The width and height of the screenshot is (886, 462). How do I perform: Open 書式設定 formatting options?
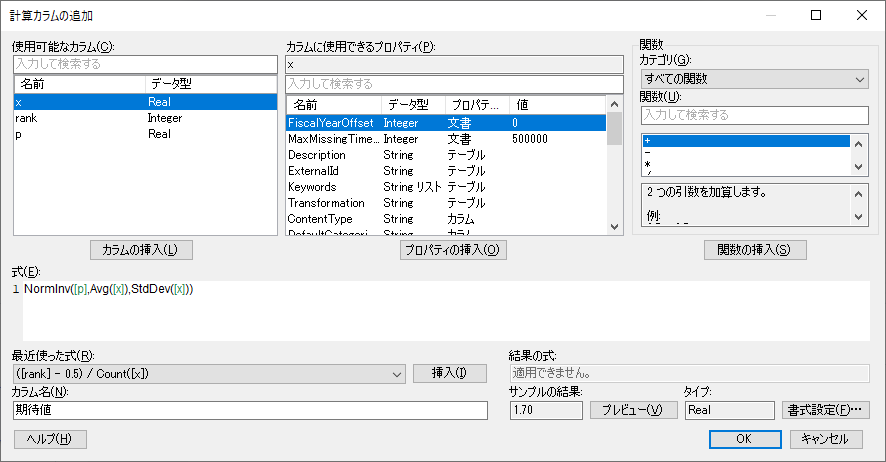(826, 410)
